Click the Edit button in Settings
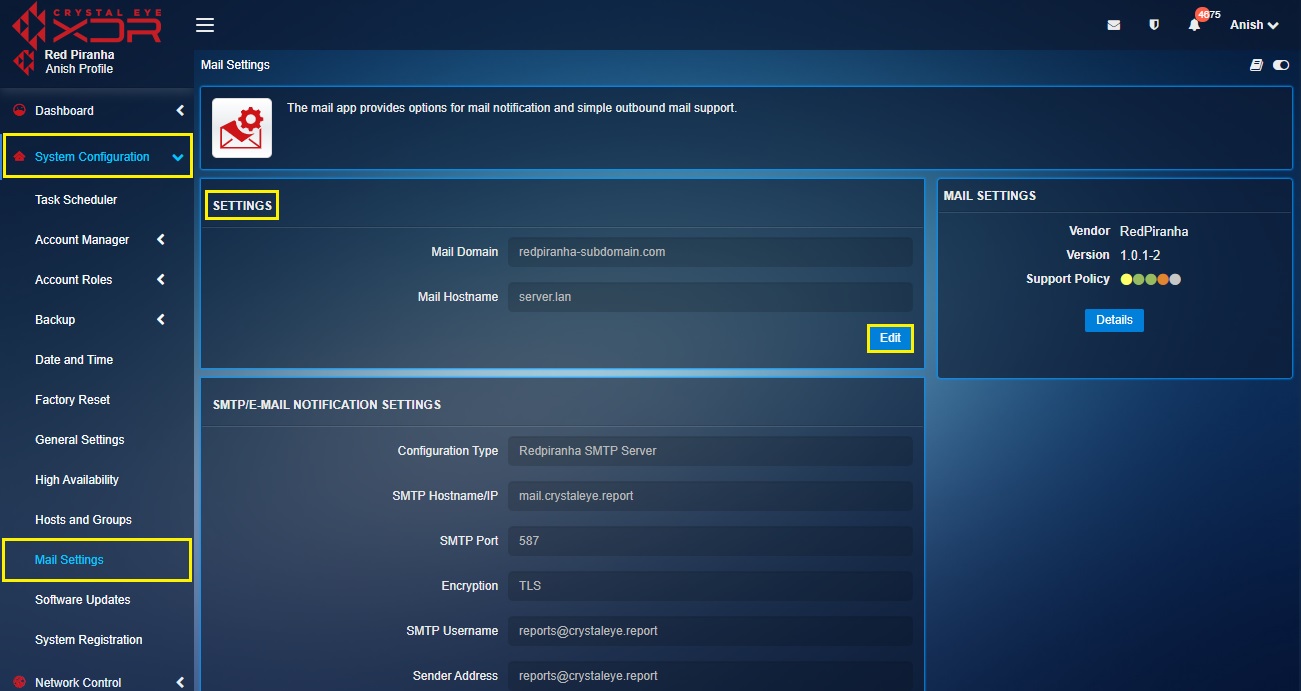This screenshot has width=1301, height=691. pyautogui.click(x=890, y=338)
